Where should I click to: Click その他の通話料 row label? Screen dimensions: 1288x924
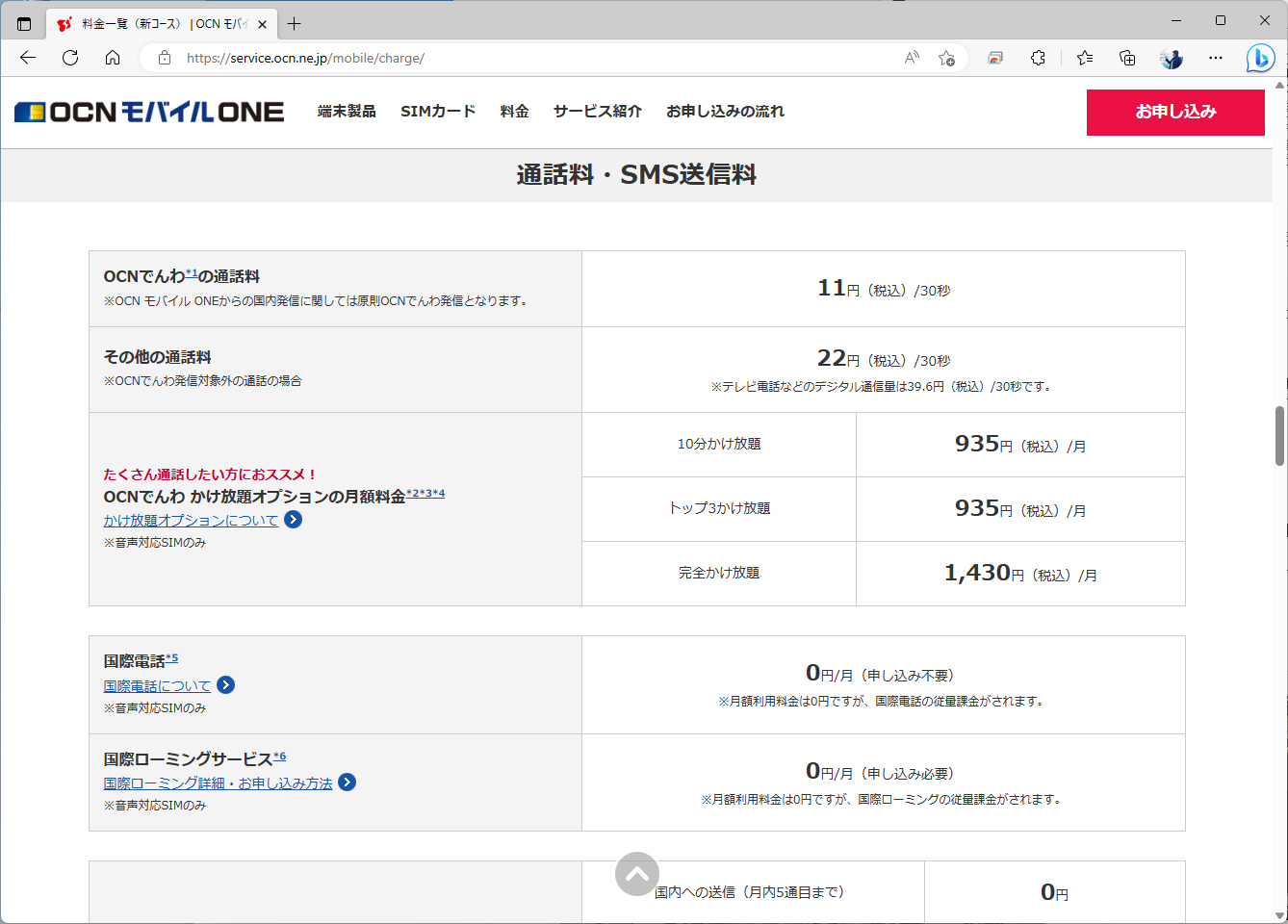click(158, 357)
